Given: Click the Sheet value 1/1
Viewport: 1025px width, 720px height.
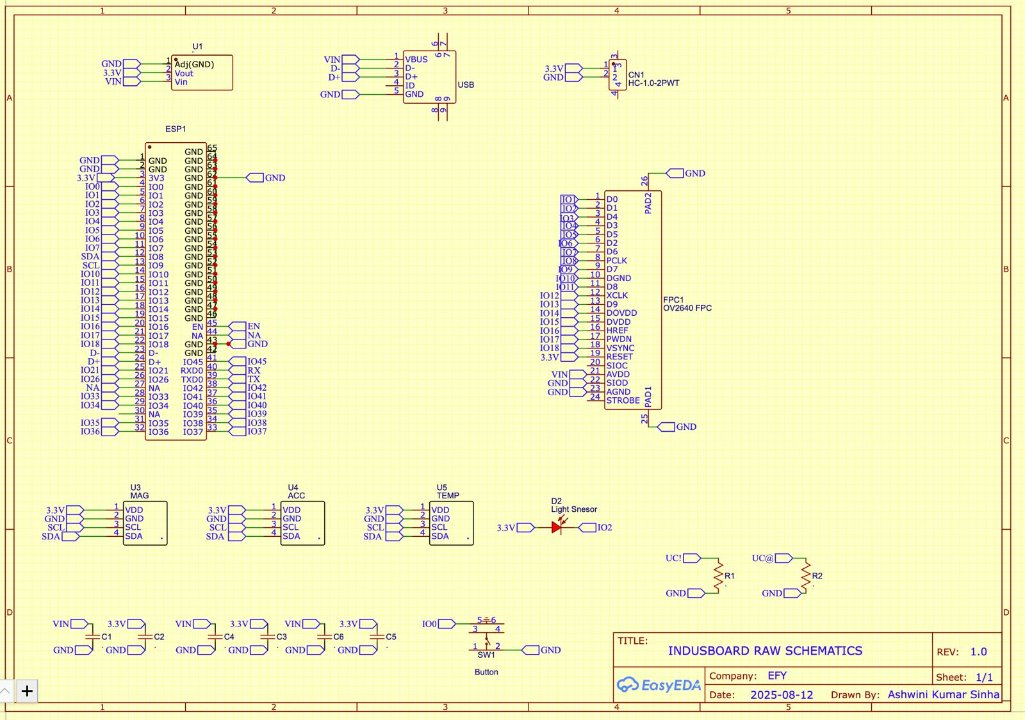Looking at the screenshot, I should coord(984,677).
